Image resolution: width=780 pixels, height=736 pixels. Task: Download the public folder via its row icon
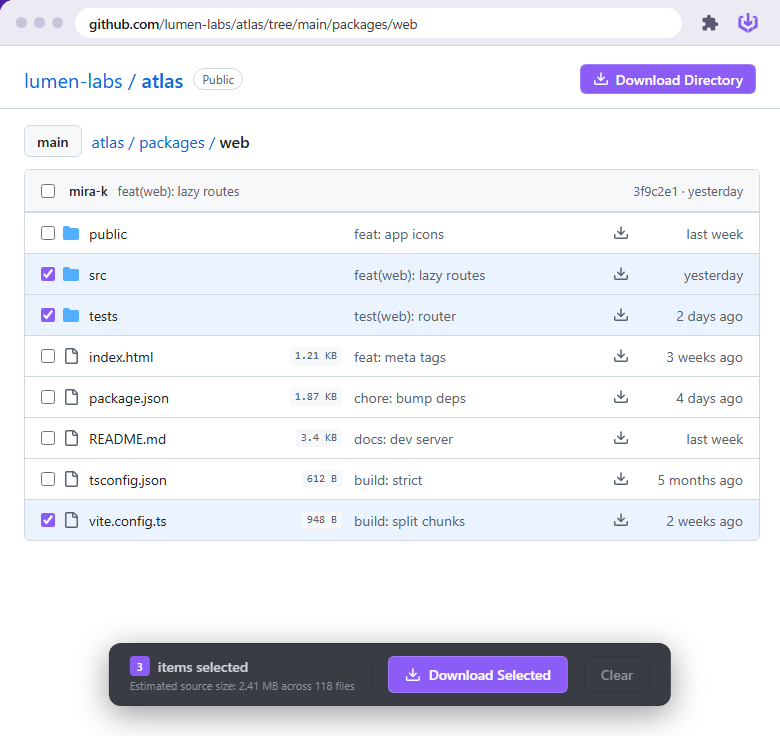coord(620,233)
